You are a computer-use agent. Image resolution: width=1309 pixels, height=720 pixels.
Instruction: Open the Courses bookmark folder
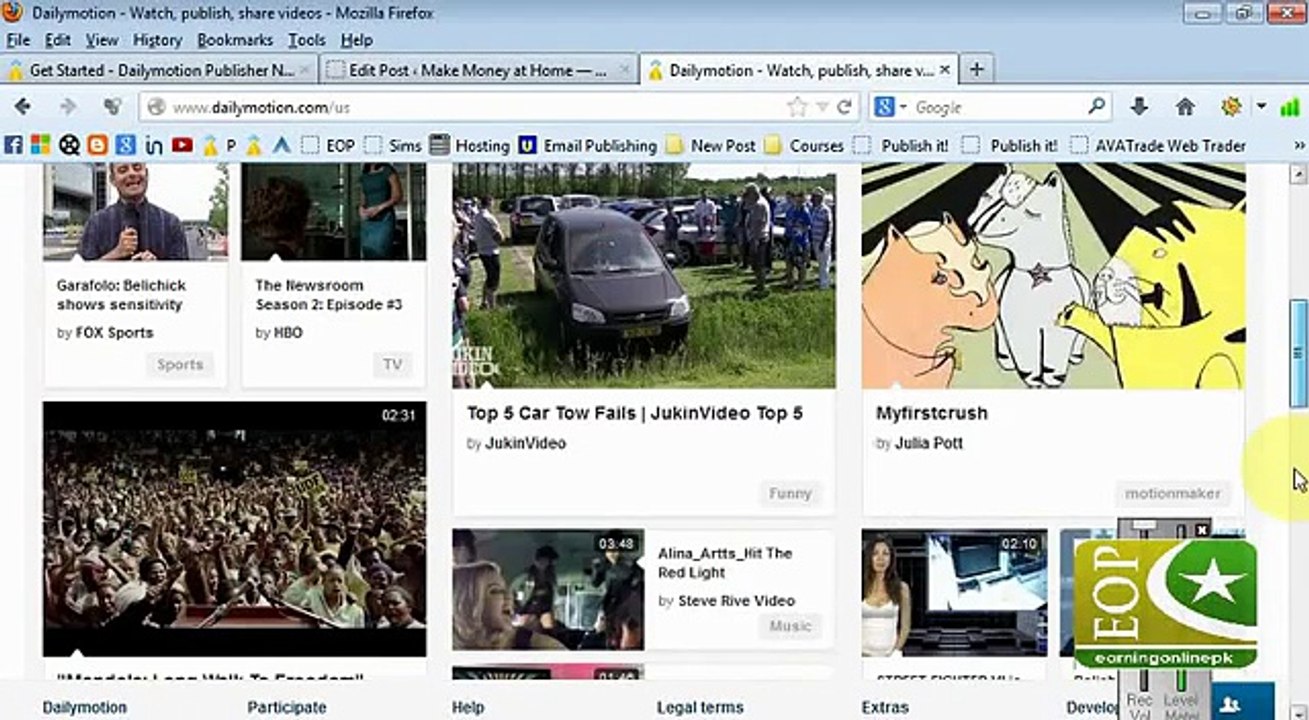tap(804, 145)
